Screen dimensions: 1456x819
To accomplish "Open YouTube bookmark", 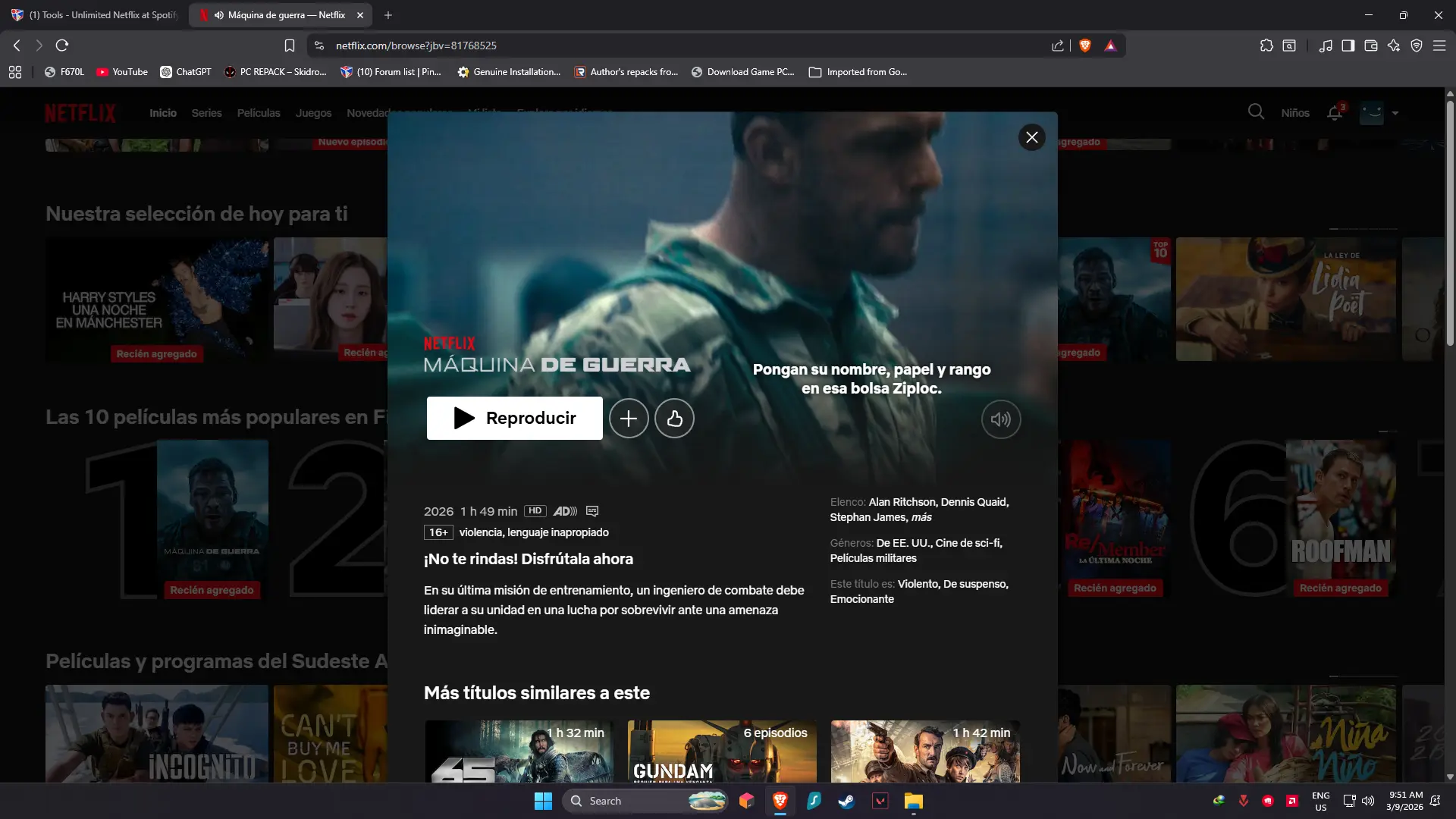I will click(122, 72).
